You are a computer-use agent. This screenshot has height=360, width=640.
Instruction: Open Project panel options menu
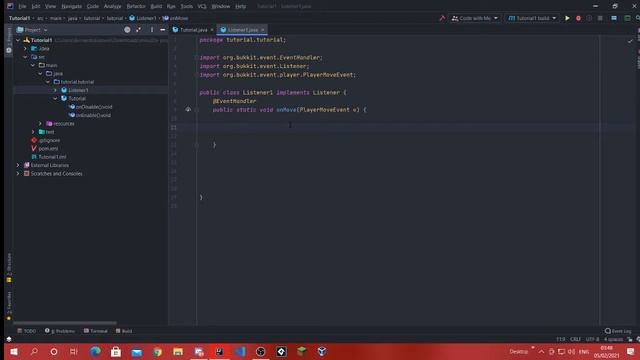152,29
